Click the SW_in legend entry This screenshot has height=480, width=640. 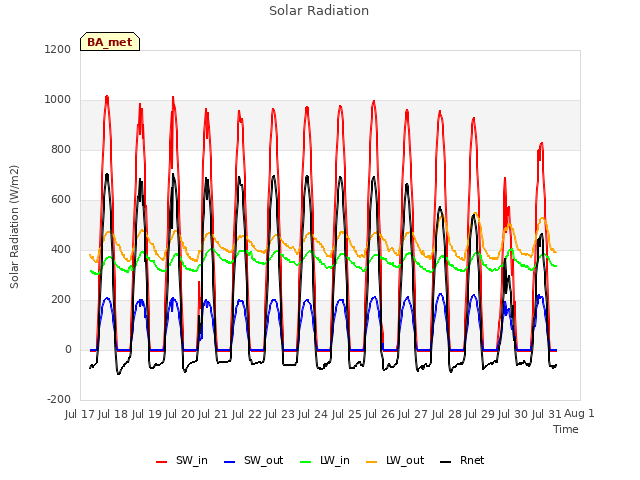[182, 461]
